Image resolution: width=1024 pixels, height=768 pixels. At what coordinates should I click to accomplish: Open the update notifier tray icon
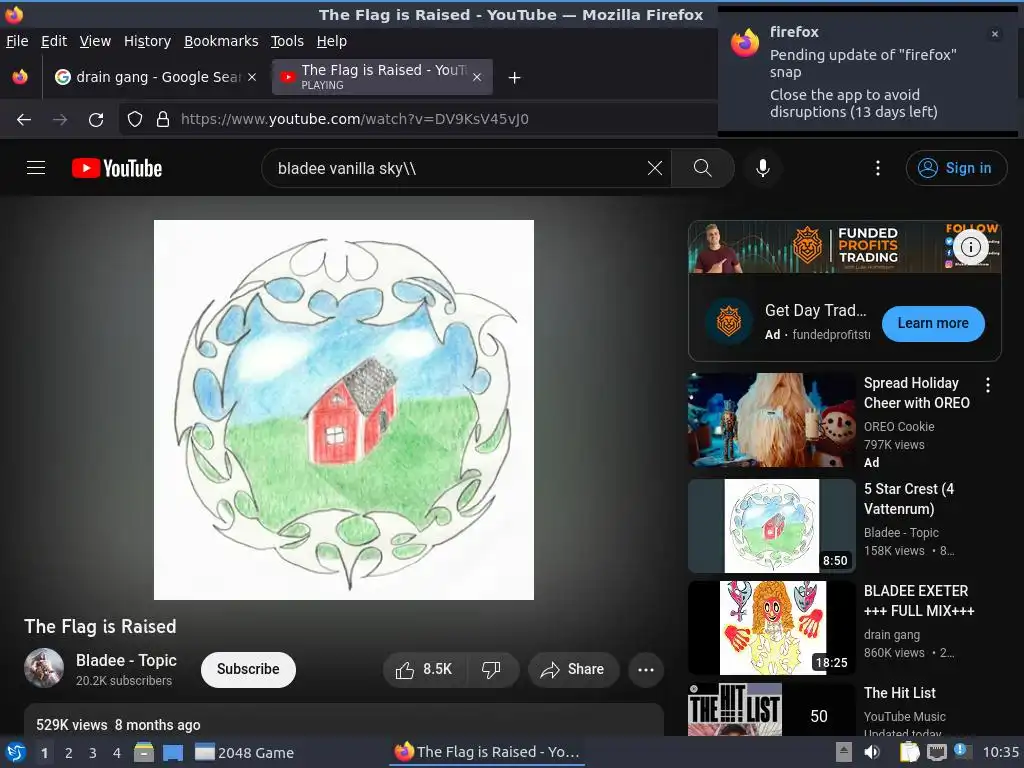pyautogui.click(x=962, y=751)
